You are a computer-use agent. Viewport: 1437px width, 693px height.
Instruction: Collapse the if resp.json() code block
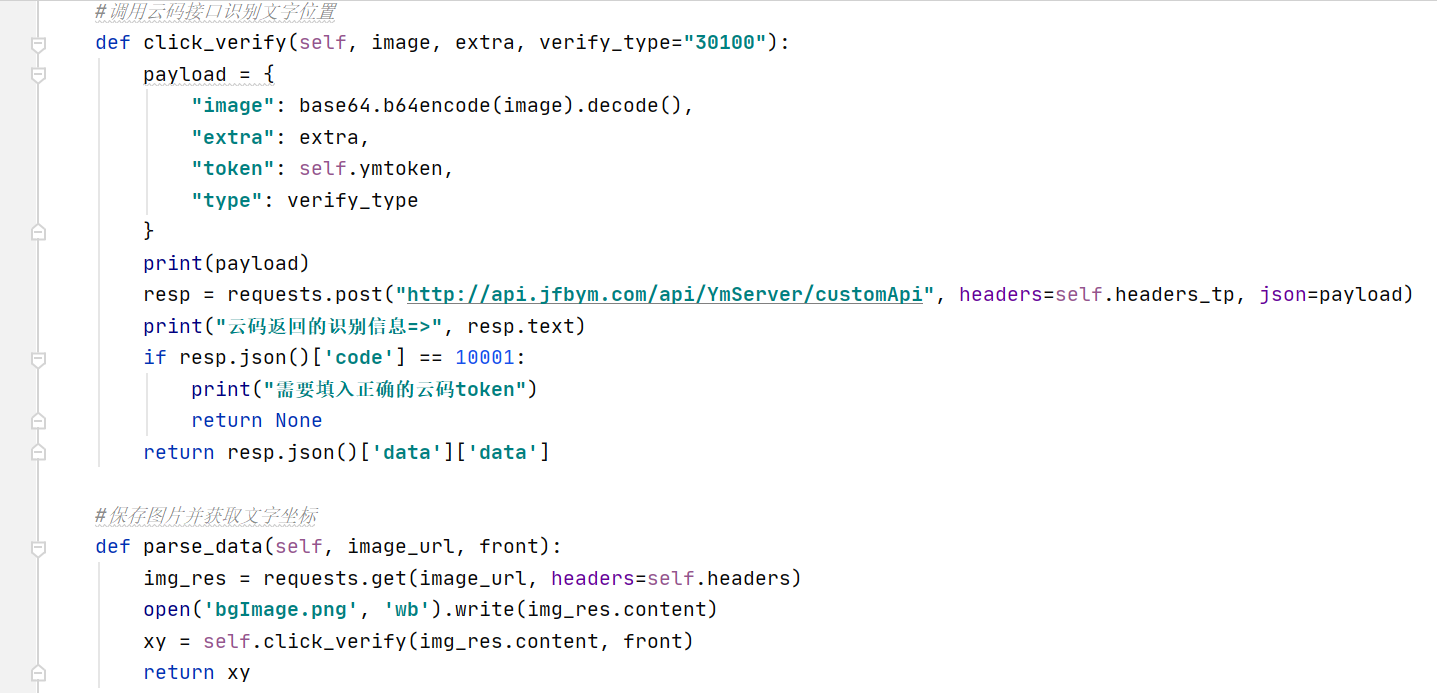tap(38, 358)
